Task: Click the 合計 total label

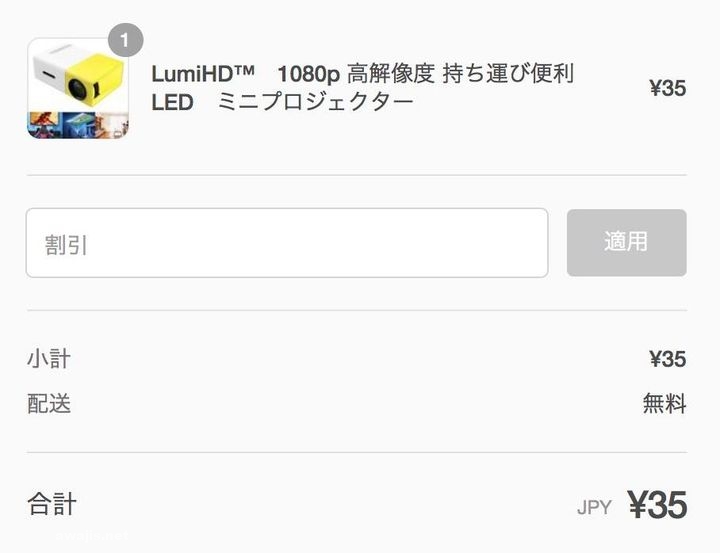Action: point(52,503)
